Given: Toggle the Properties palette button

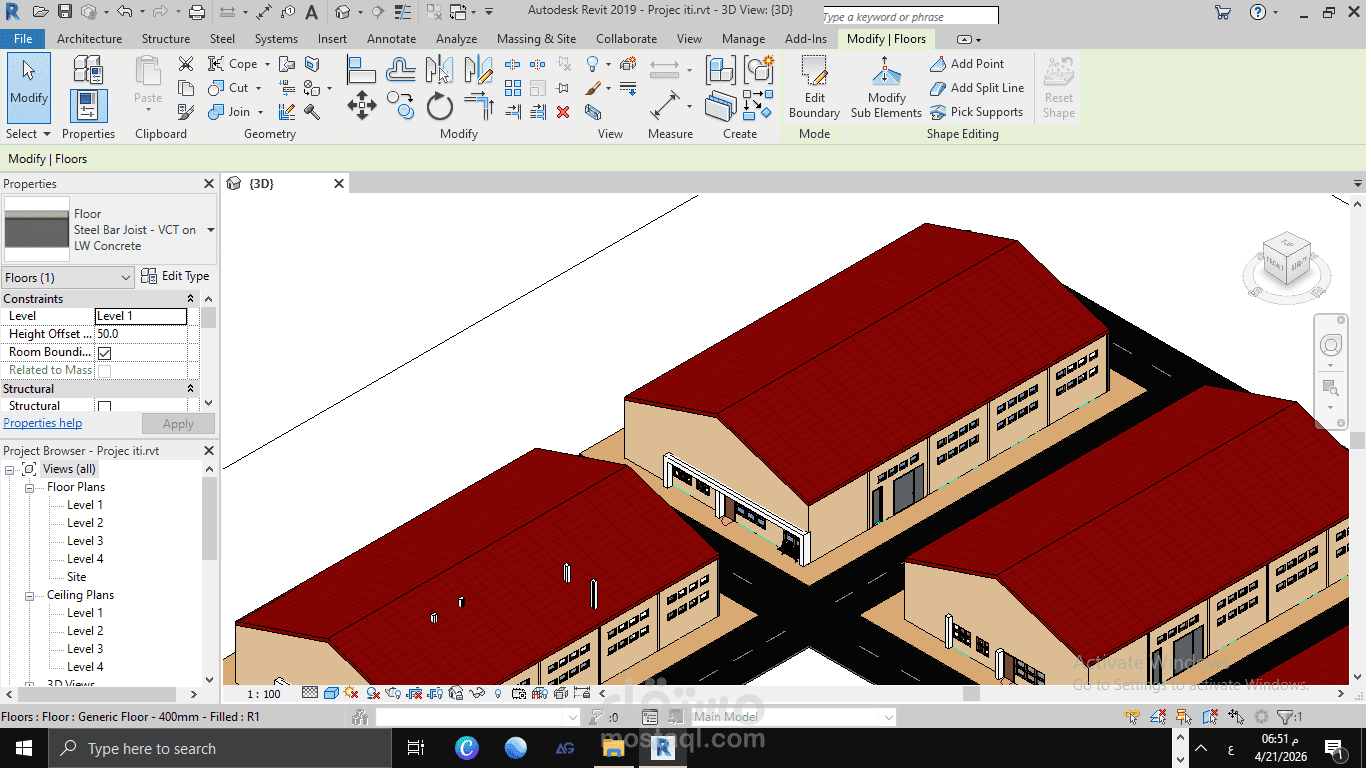Looking at the screenshot, I should click(x=88, y=106).
